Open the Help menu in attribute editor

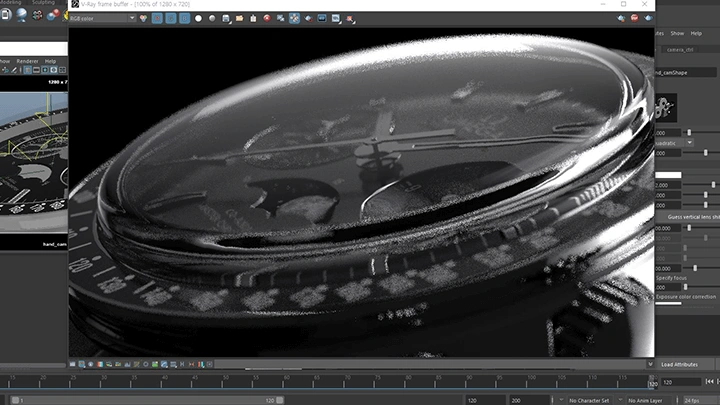(696, 34)
